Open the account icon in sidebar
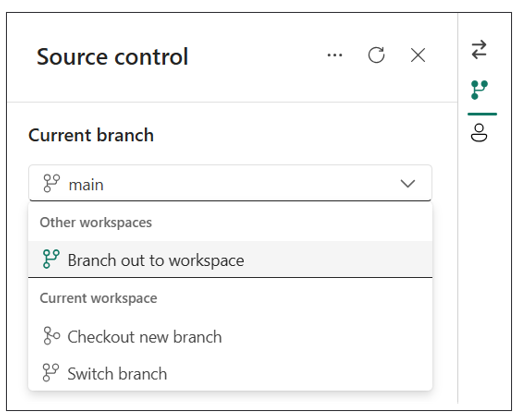Screen dimensions: 521x419 pos(479,133)
